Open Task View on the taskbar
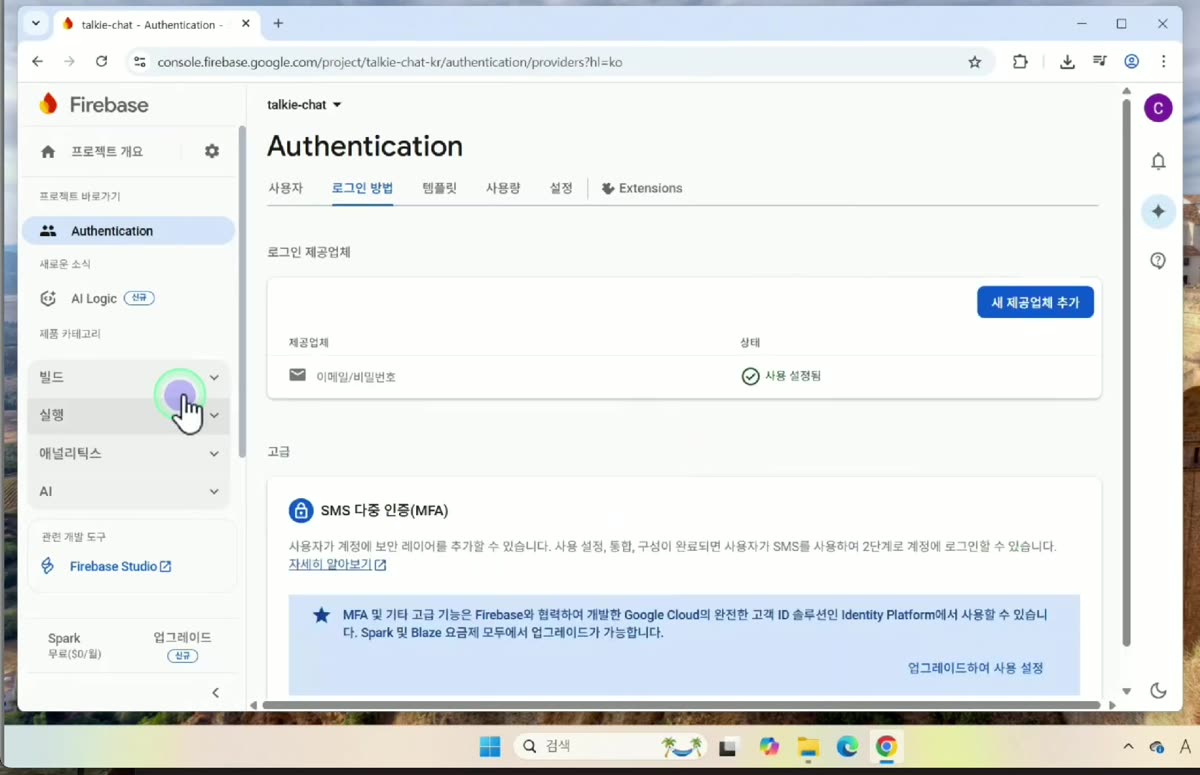The width and height of the screenshot is (1200, 775). pyautogui.click(x=728, y=747)
